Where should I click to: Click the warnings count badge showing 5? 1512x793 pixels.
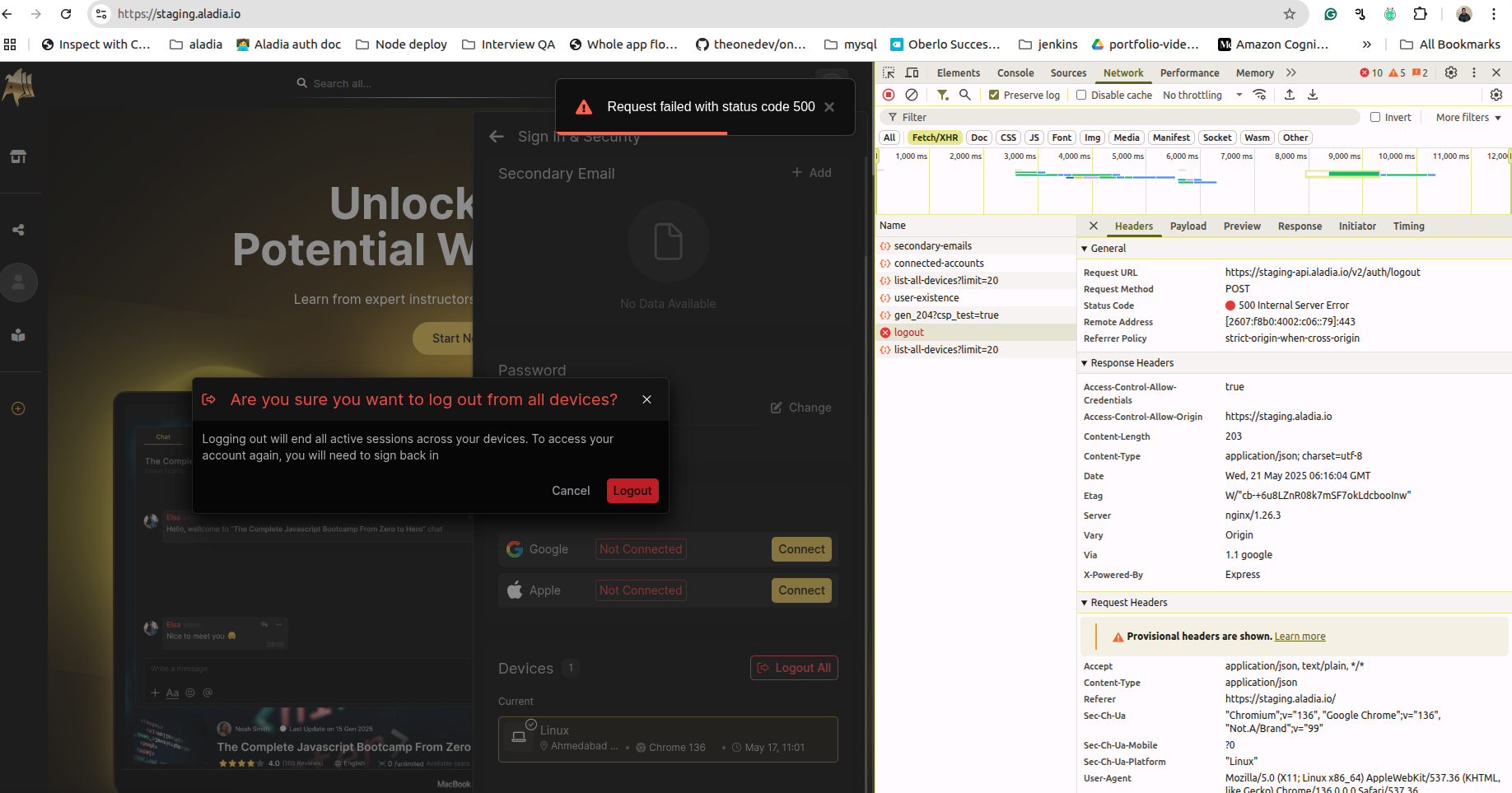click(x=1398, y=72)
